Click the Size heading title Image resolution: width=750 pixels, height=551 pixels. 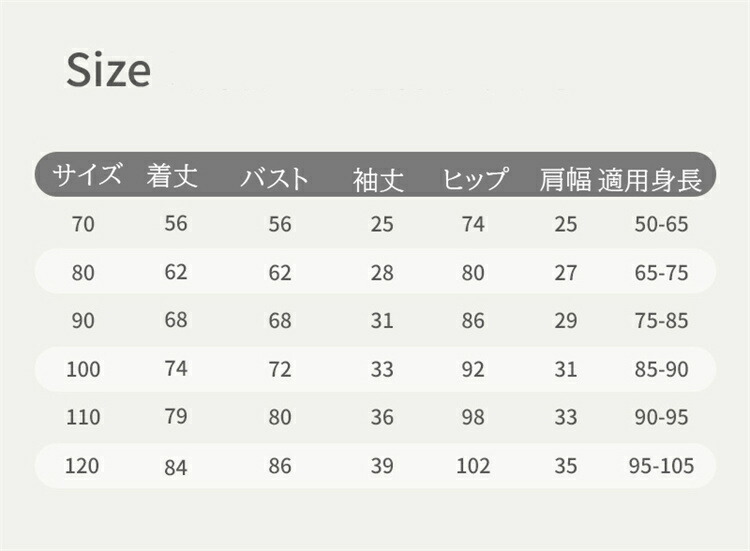(108, 70)
